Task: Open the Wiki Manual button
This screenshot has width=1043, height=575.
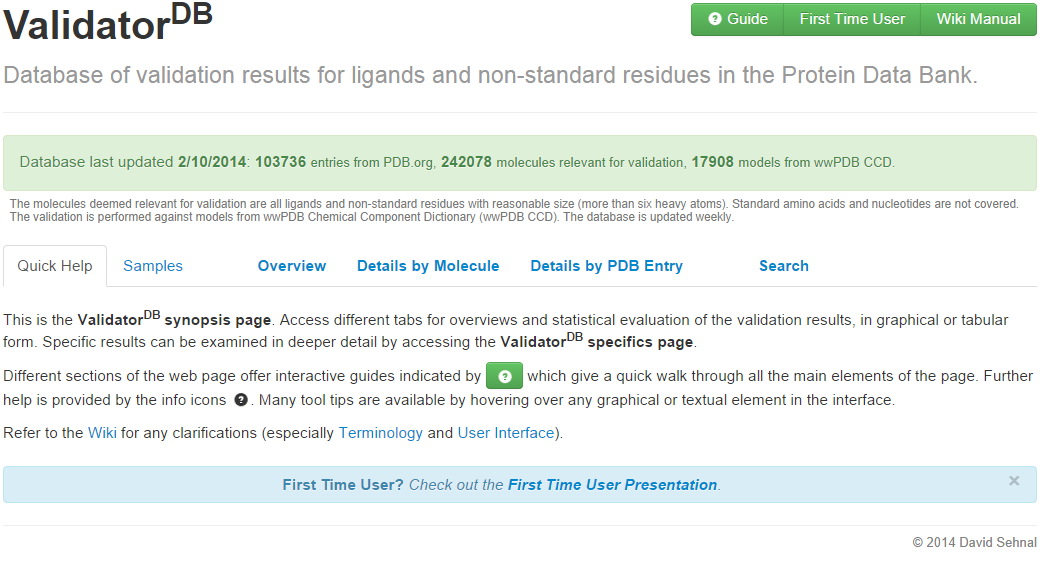Action: pyautogui.click(x=978, y=19)
